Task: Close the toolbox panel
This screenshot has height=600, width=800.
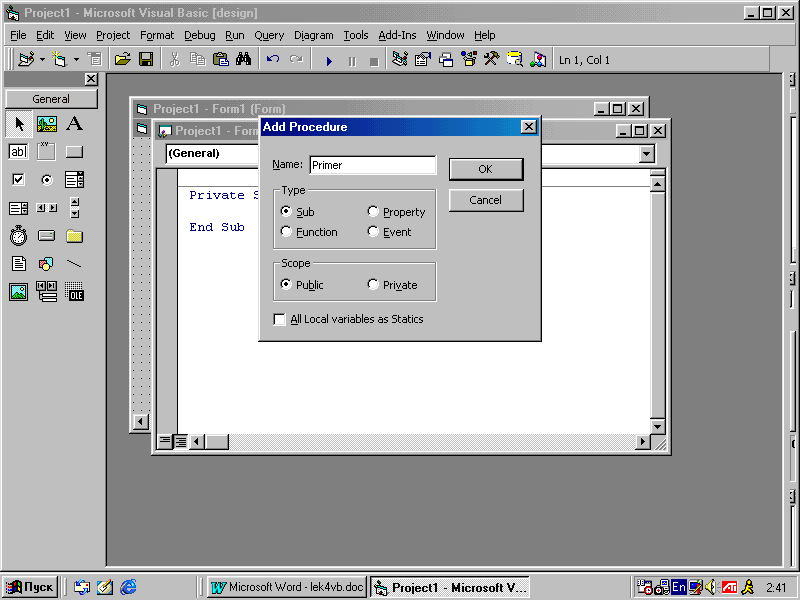Action: (x=91, y=79)
